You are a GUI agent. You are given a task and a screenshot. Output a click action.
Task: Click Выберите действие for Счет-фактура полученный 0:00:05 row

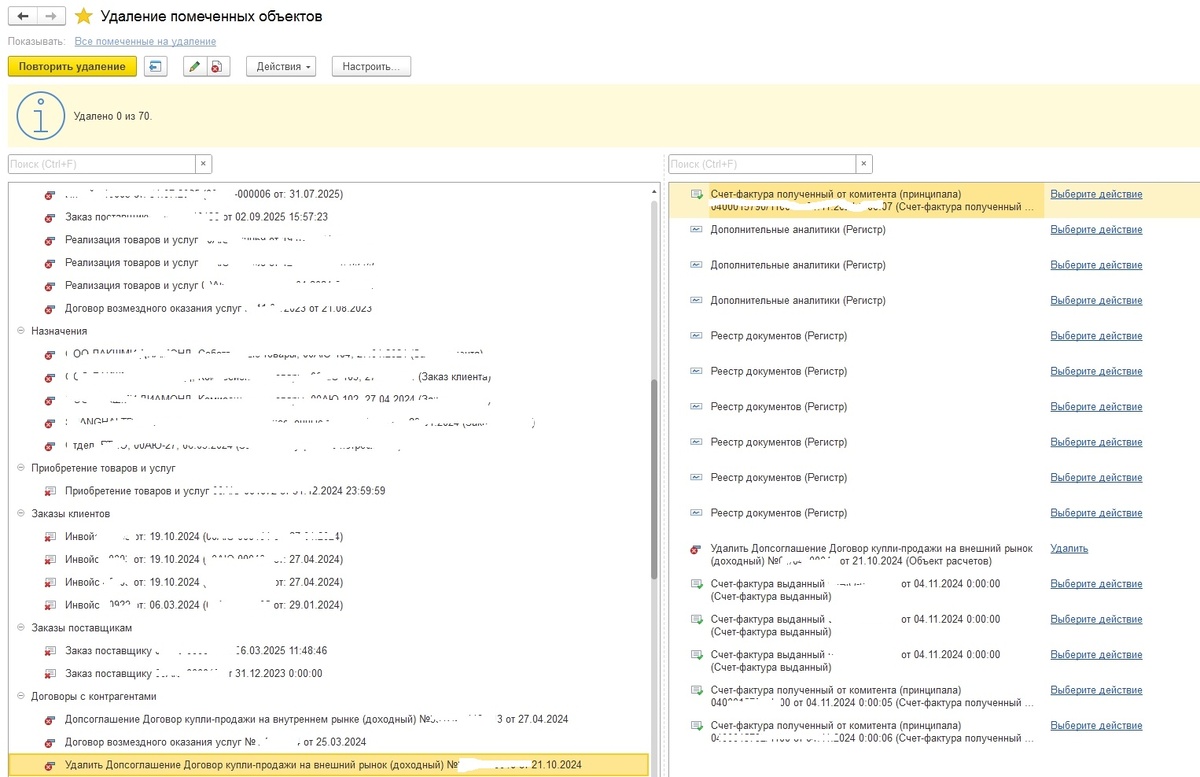pyautogui.click(x=1096, y=691)
